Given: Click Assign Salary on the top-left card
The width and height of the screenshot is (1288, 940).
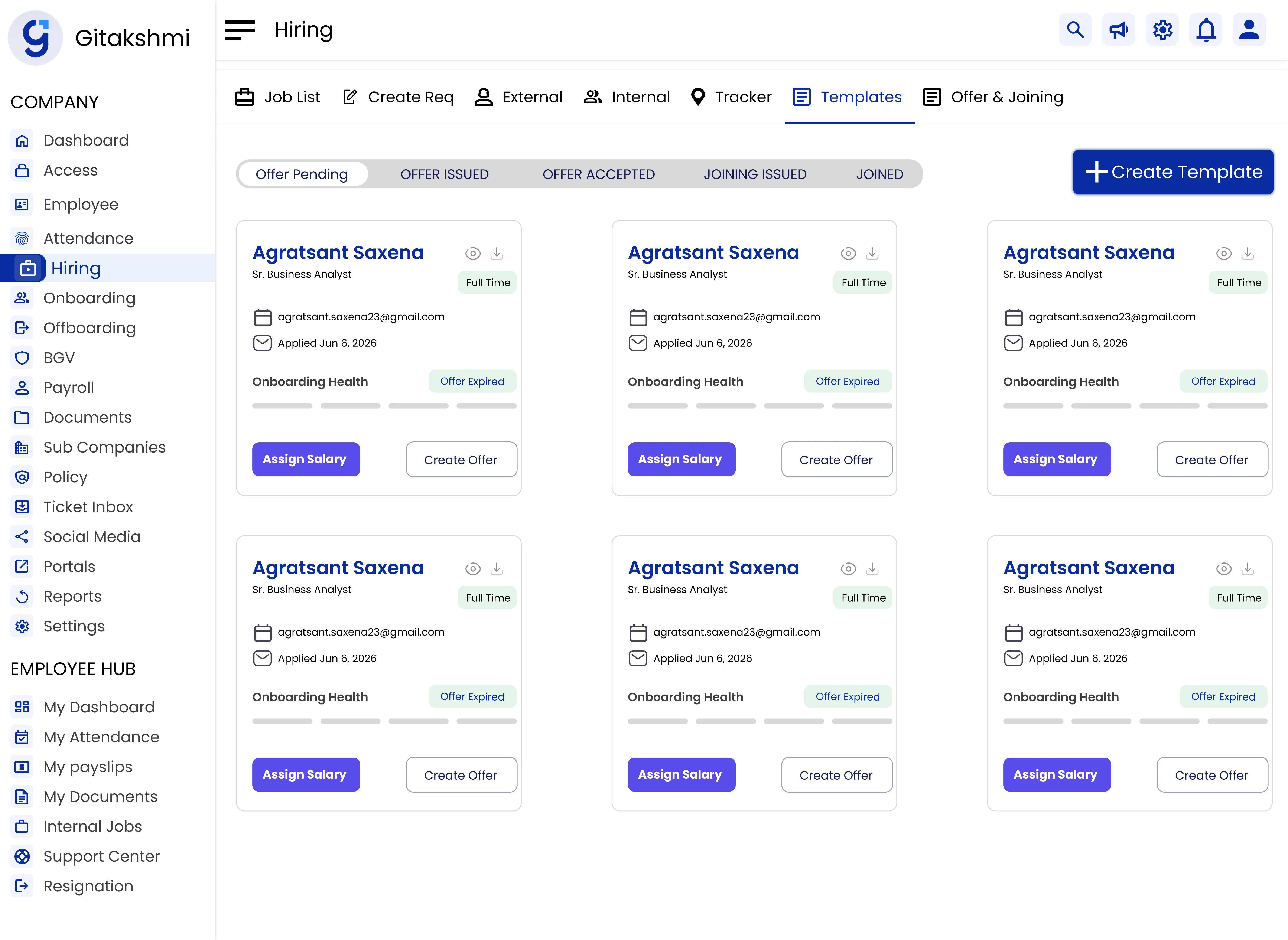Looking at the screenshot, I should tap(306, 459).
